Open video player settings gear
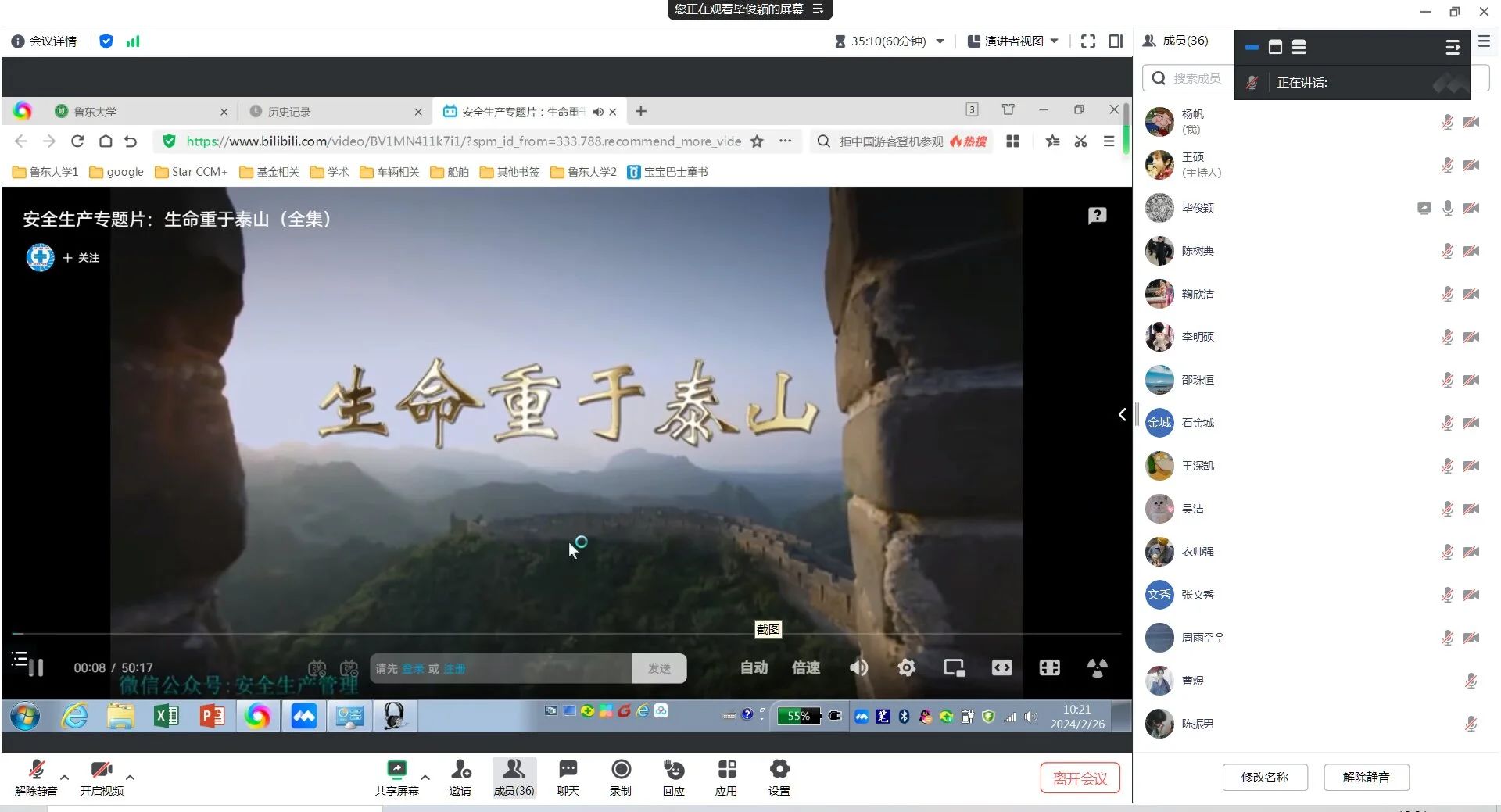Screen dimensions: 1501x812 [x=906, y=668]
